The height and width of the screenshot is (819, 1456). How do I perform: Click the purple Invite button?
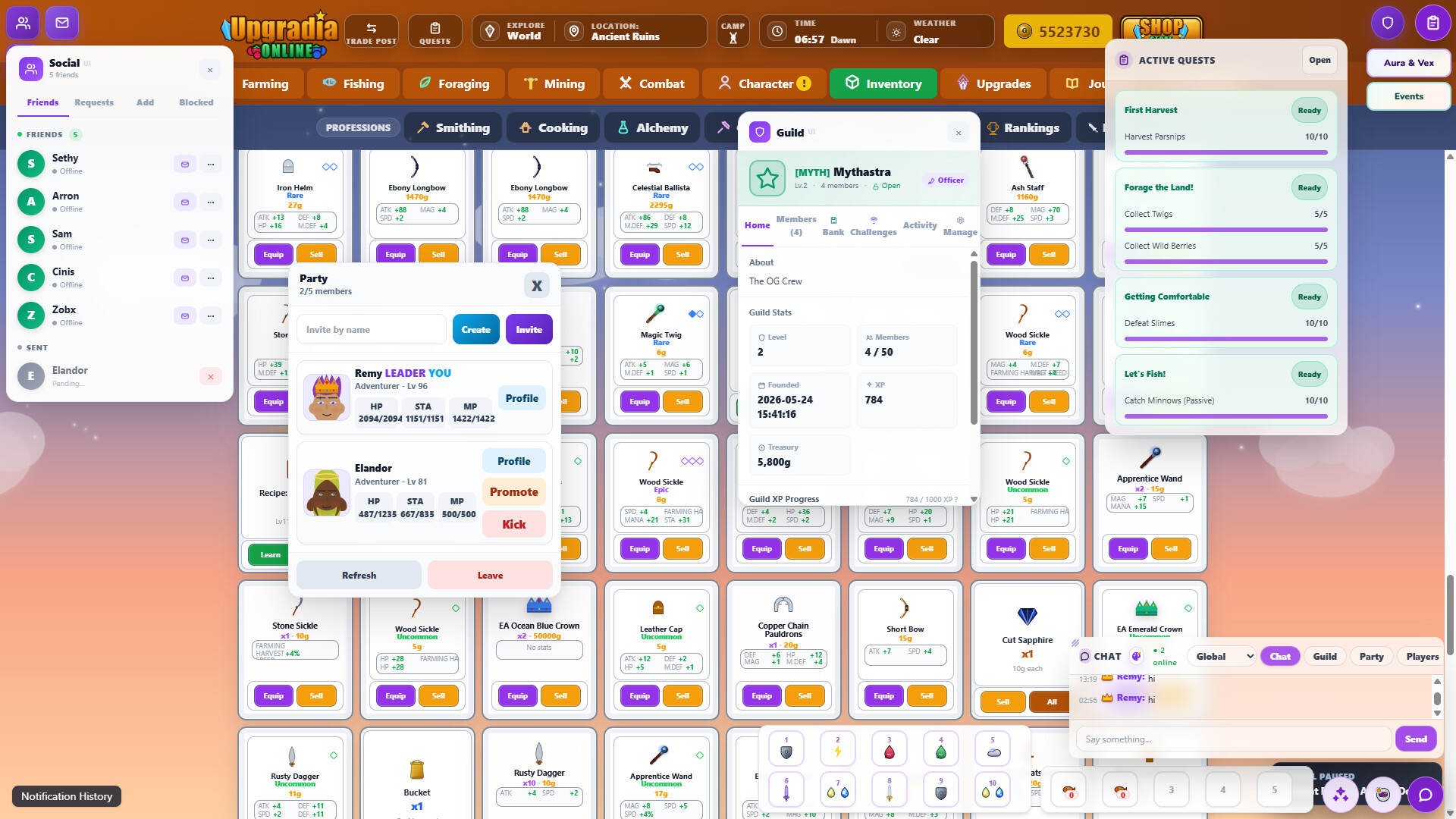point(529,329)
